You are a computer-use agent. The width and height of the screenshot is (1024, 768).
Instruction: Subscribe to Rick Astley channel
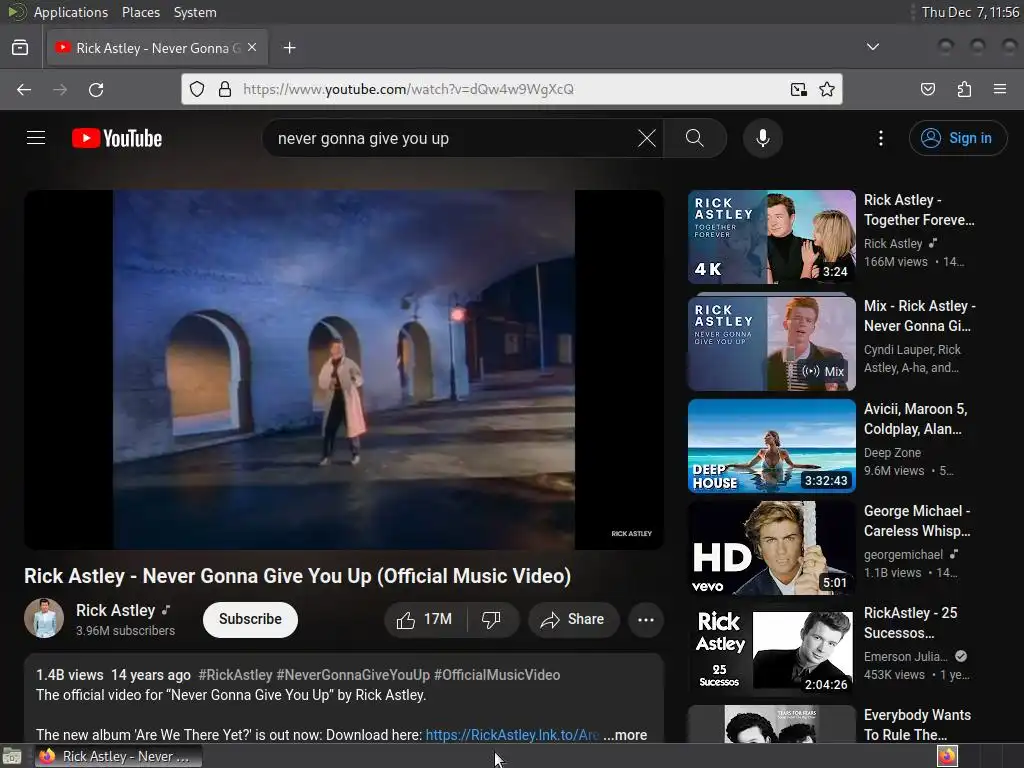250,619
